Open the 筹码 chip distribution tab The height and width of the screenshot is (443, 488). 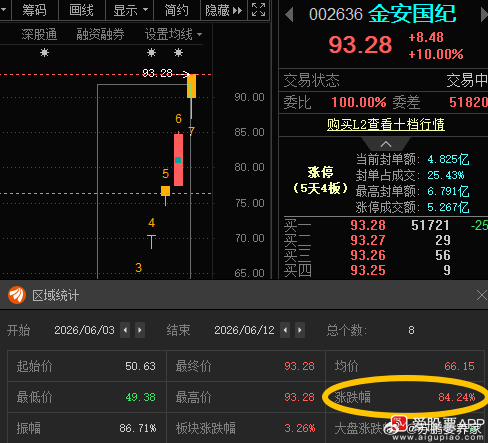pyautogui.click(x=34, y=10)
